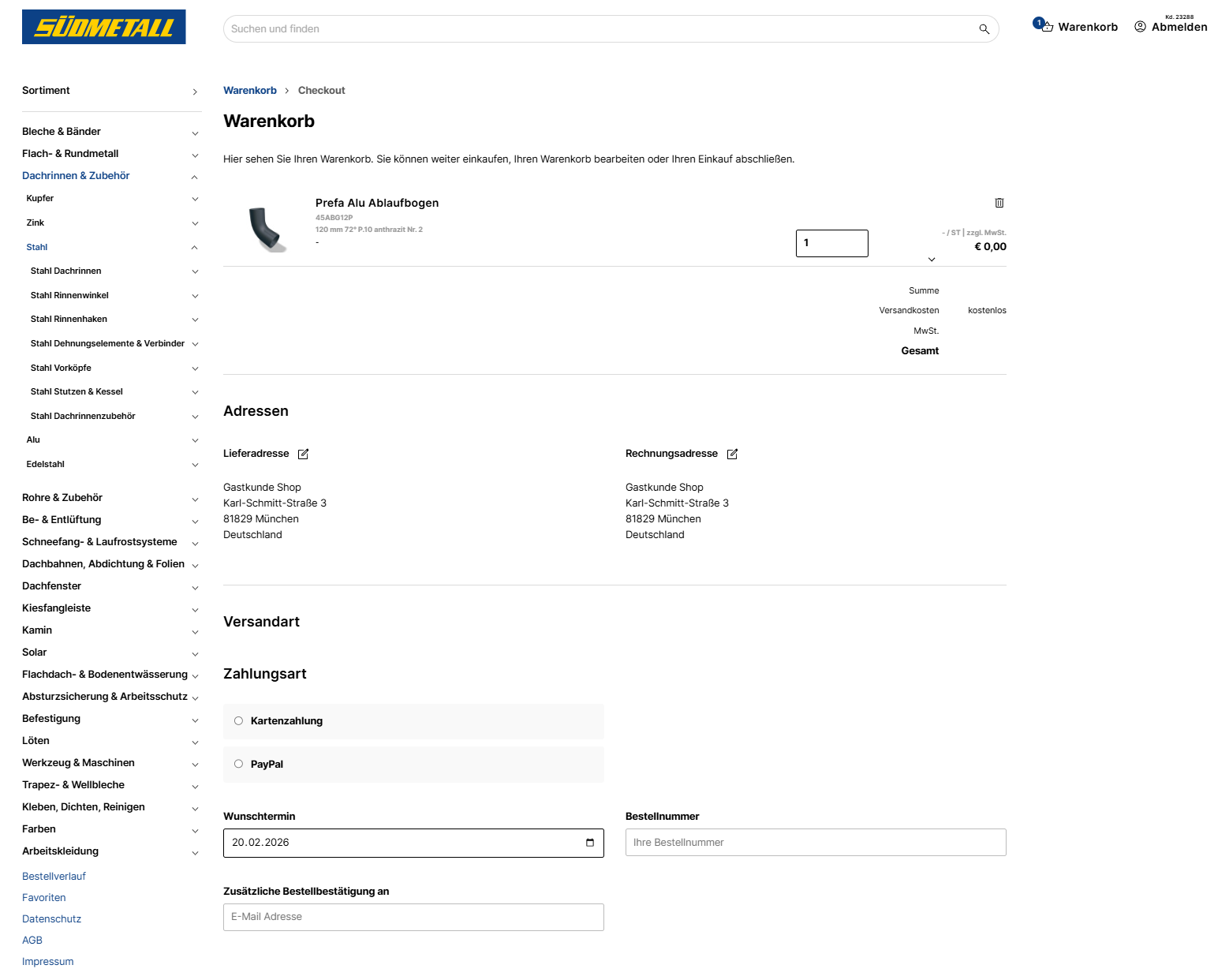This screenshot has width=1229, height=980.
Task: Edit the Lieferadresse via pencil icon
Action: click(304, 454)
